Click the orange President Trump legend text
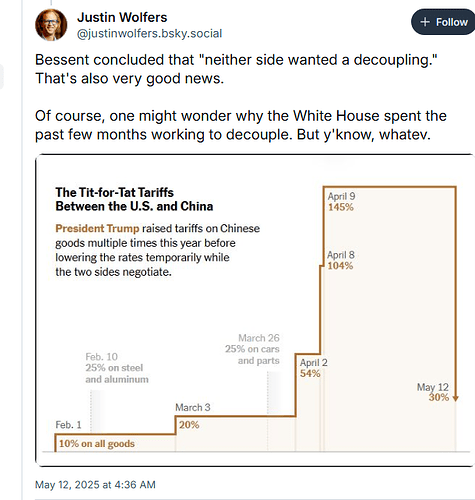 click(x=97, y=228)
